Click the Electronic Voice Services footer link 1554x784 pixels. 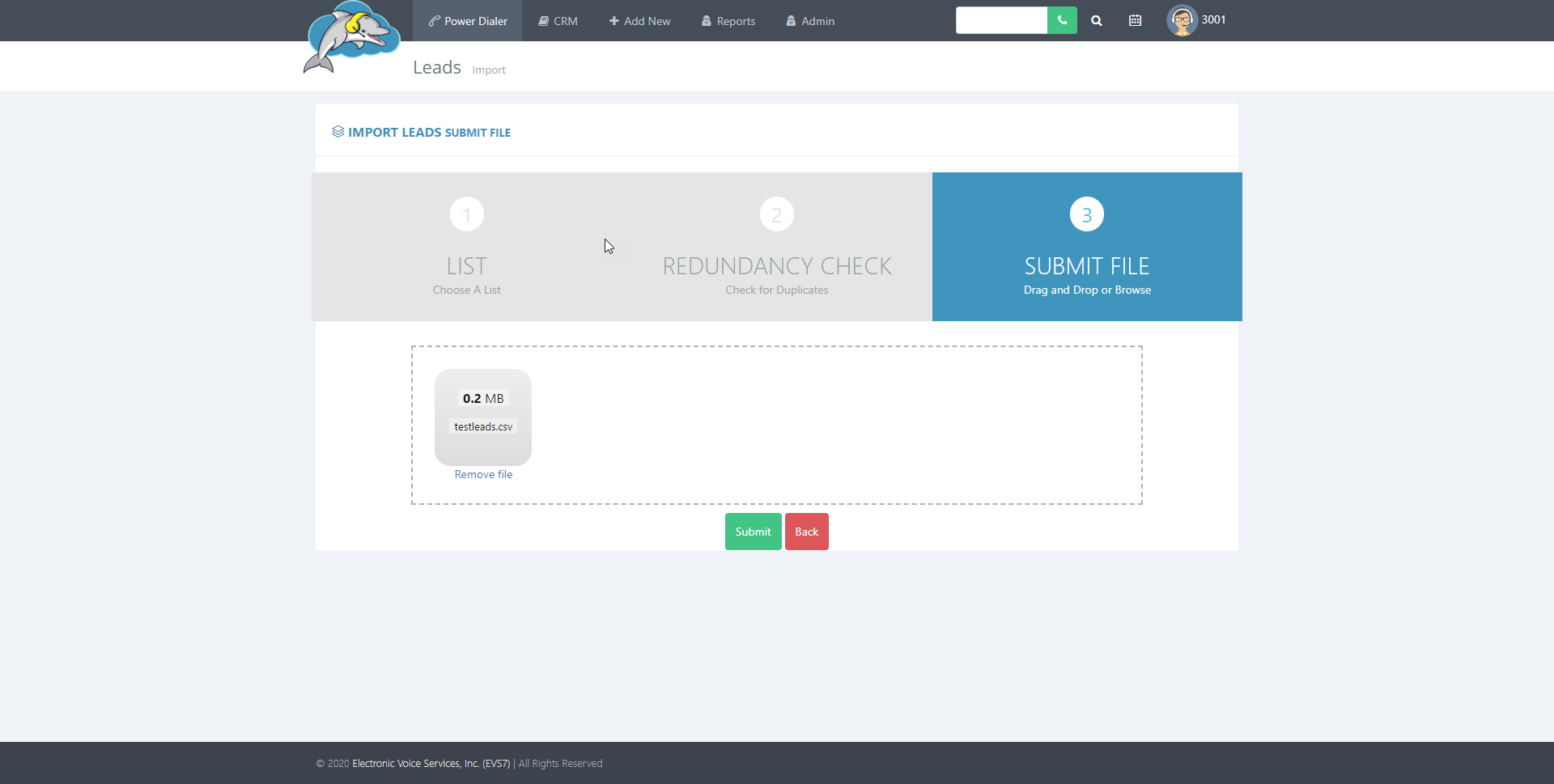pyautogui.click(x=431, y=764)
